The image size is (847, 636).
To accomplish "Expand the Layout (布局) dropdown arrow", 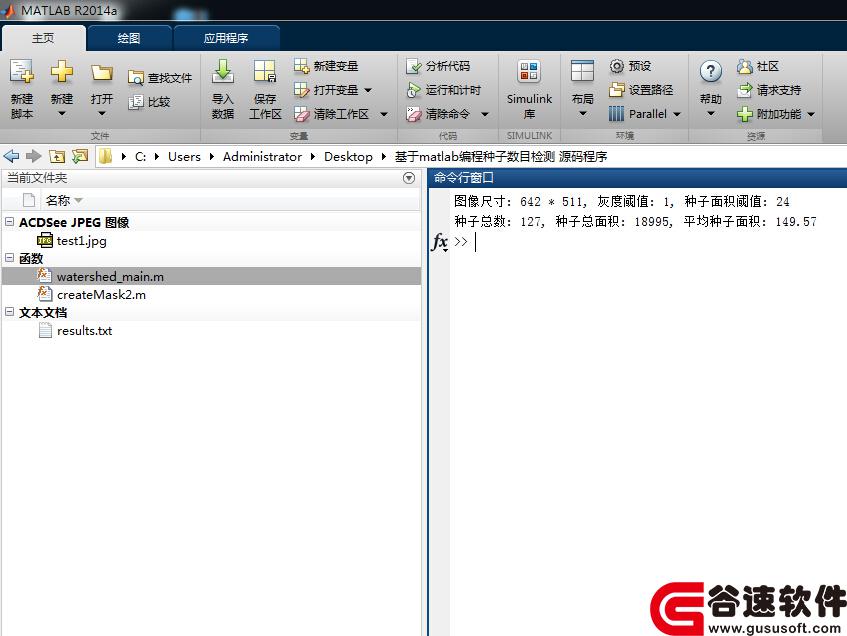I will 582,113.
